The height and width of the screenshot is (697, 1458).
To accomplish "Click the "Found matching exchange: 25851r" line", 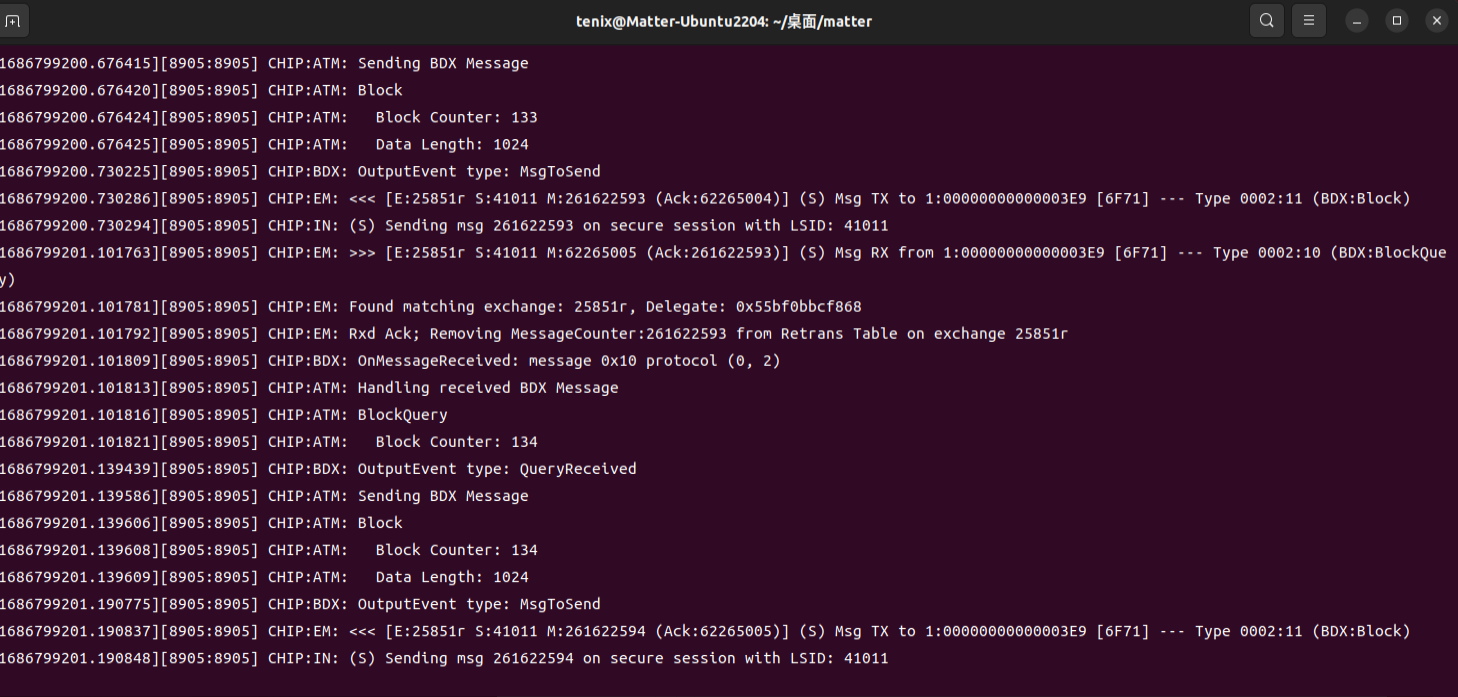I will click(x=604, y=306).
